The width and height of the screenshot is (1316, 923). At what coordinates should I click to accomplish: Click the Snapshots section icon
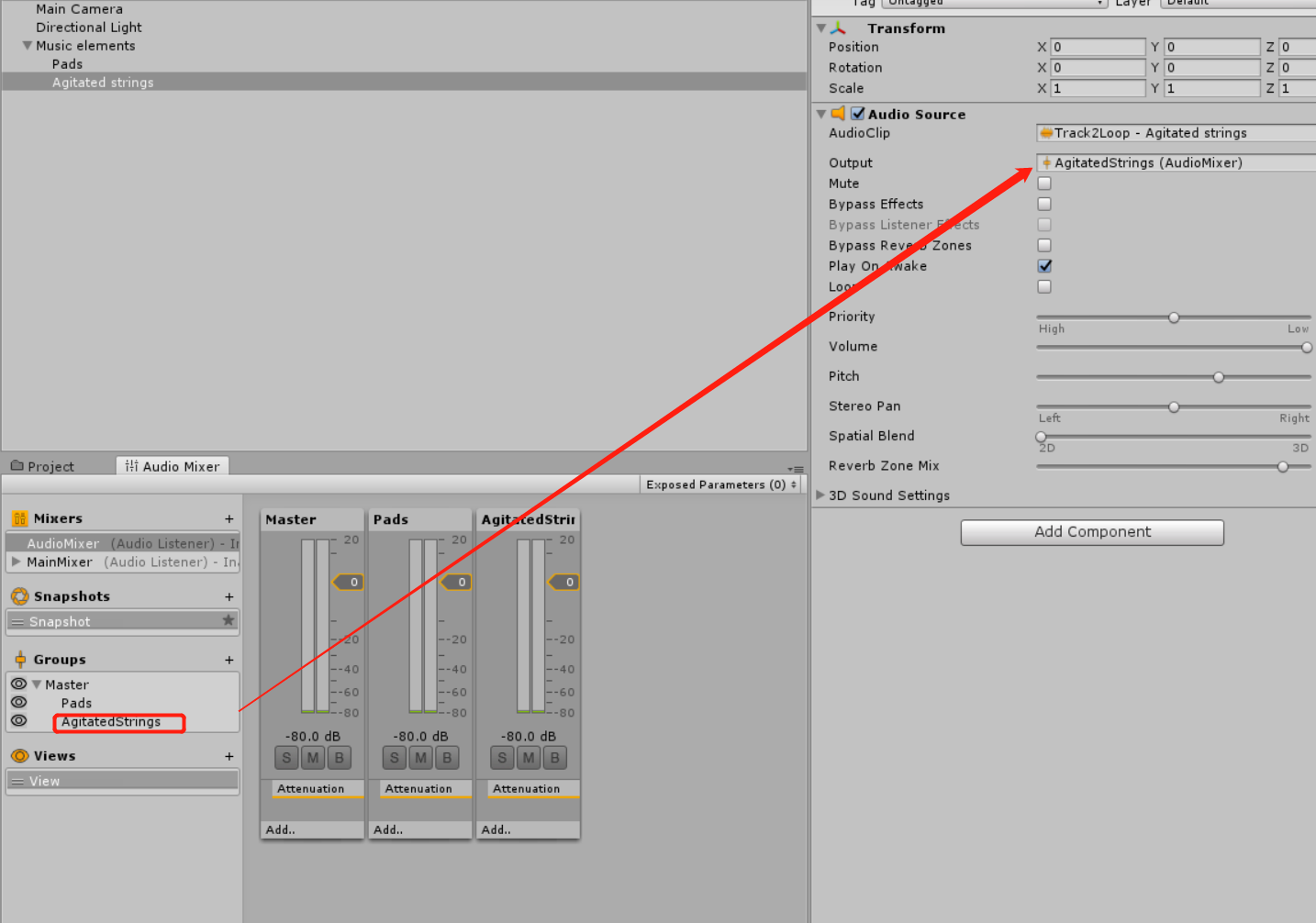point(19,596)
